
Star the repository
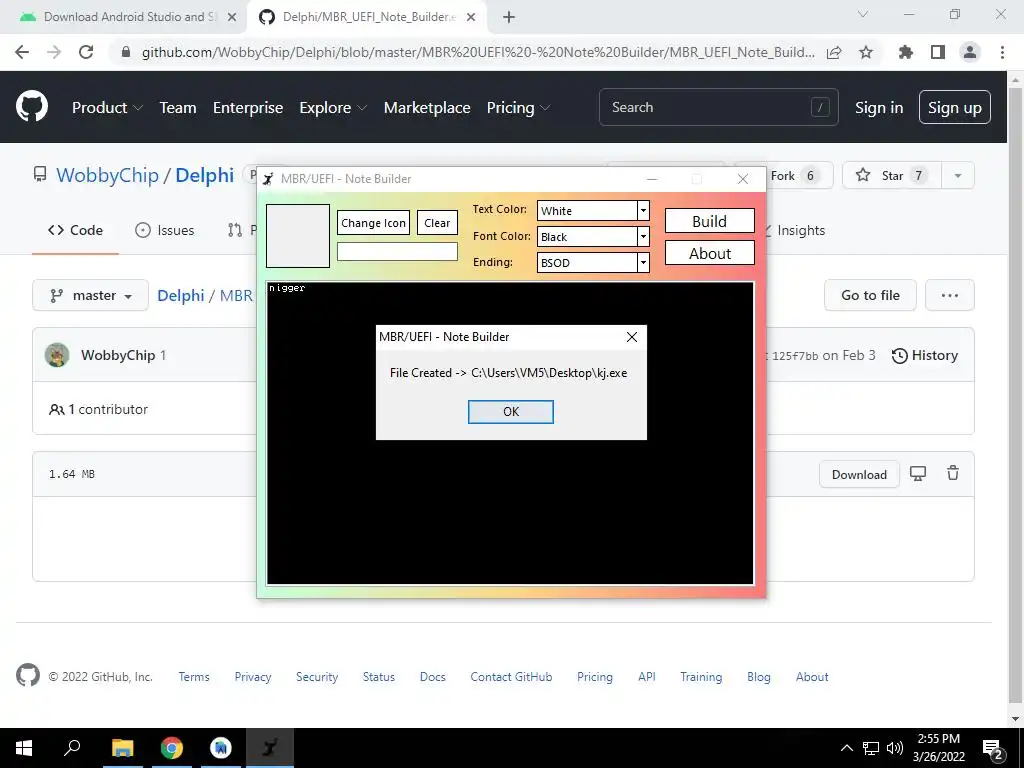[x=892, y=175]
